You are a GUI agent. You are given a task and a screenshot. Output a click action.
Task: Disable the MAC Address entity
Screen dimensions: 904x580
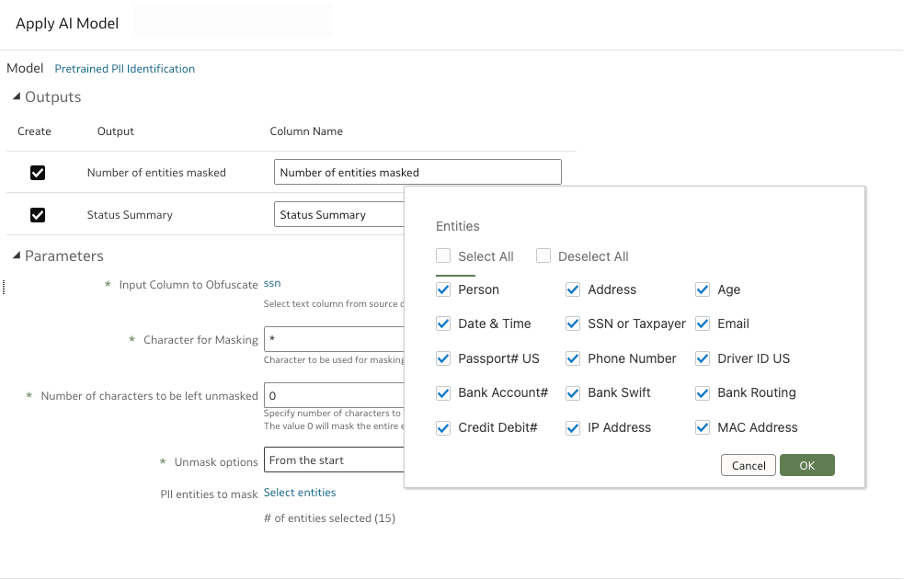[x=703, y=428]
